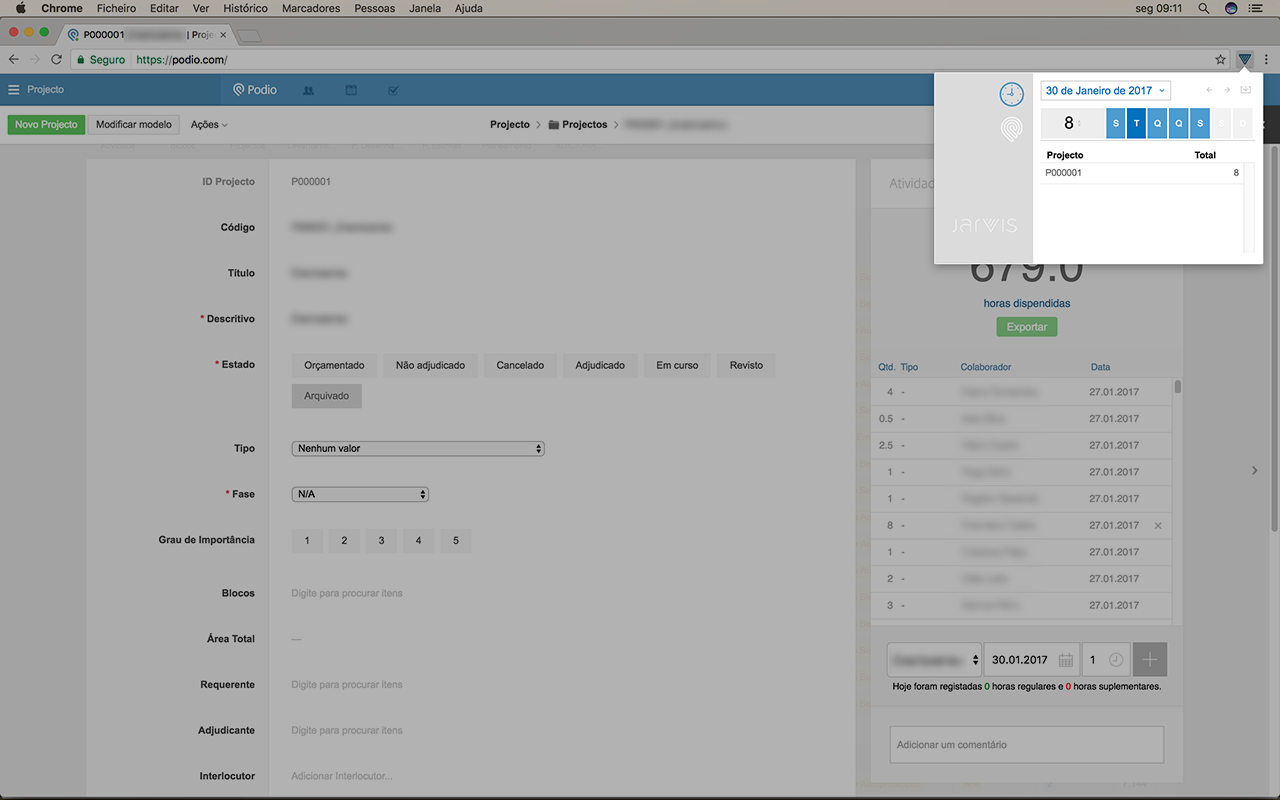
Task: Open the tasks checkmark icon in Podio bar
Action: tap(393, 90)
